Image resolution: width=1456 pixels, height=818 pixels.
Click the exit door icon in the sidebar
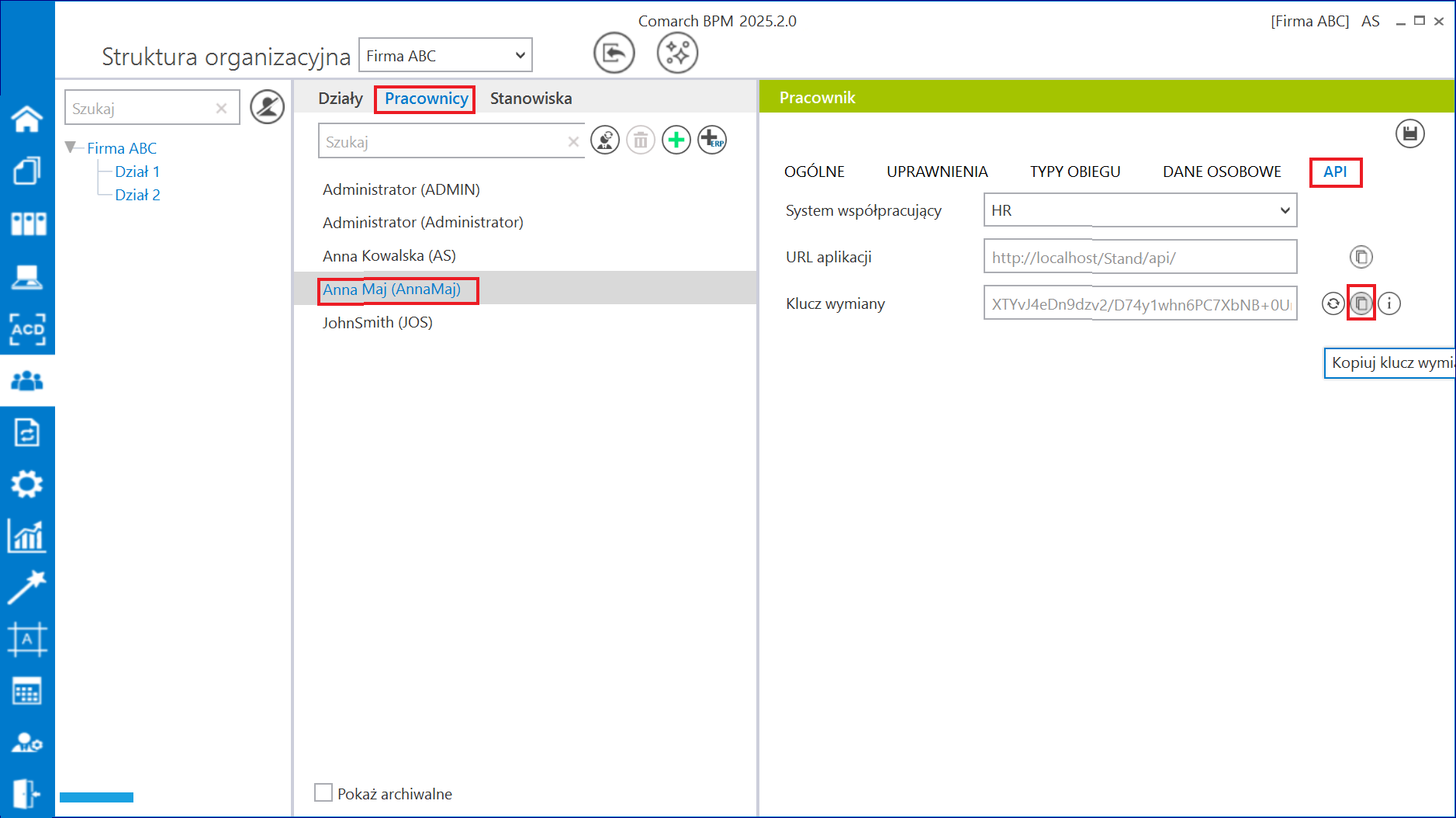pos(27,794)
